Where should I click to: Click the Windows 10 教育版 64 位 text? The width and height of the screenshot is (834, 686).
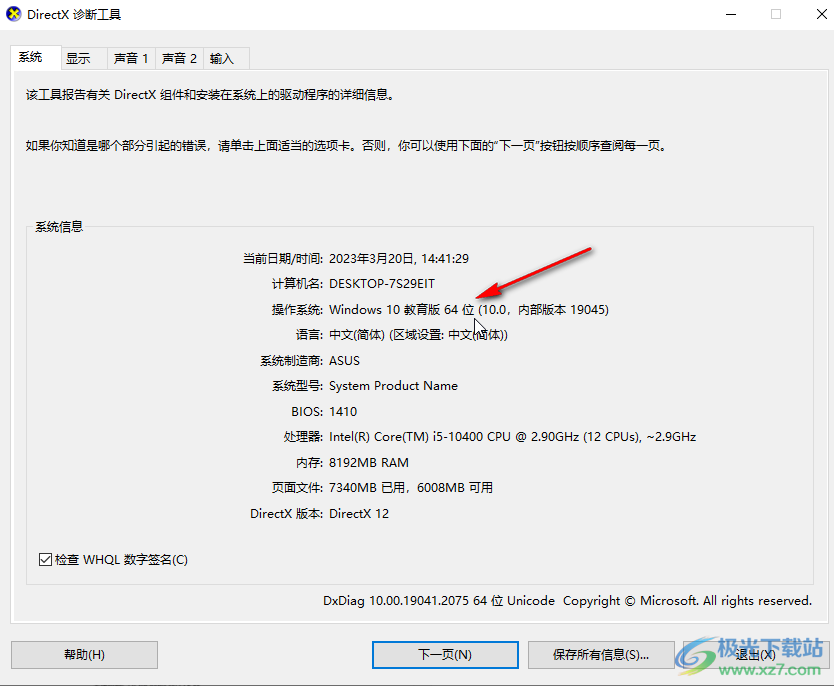(x=402, y=309)
